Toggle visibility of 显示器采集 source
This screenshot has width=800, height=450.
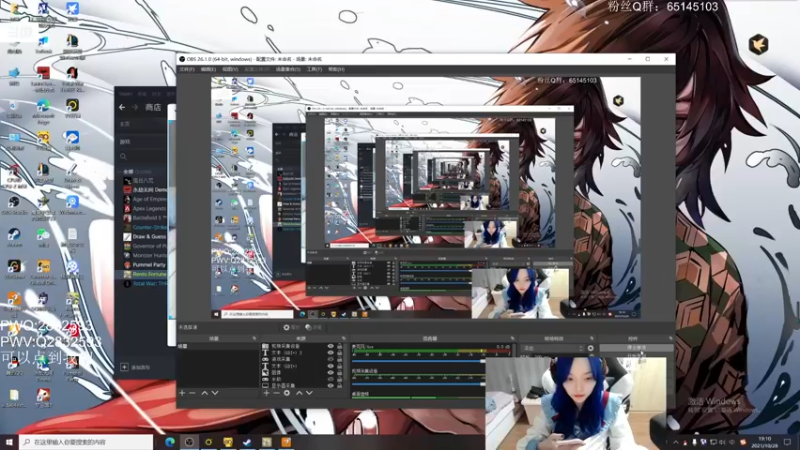[x=331, y=386]
